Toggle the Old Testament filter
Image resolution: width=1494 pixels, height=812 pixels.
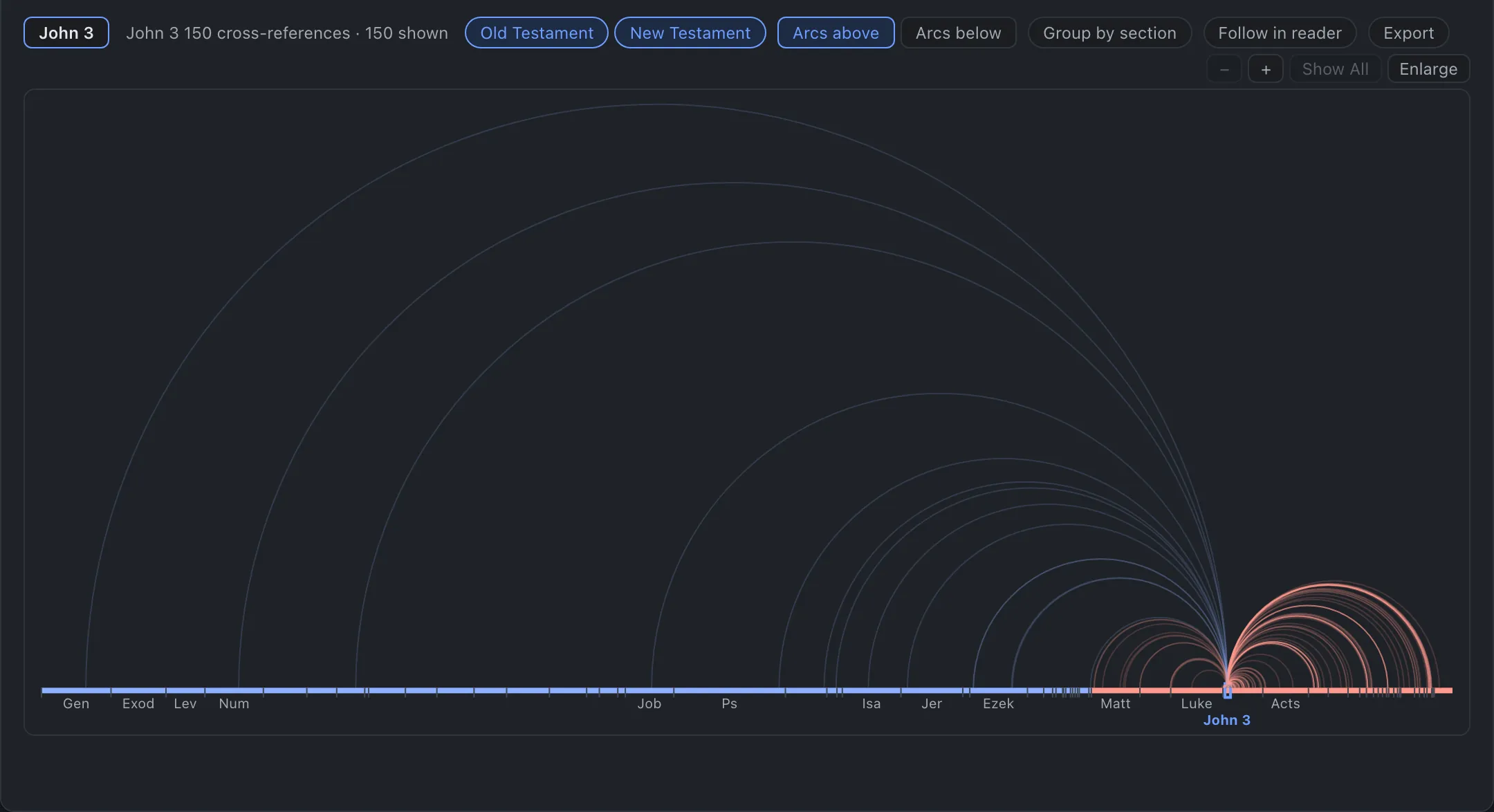click(537, 33)
